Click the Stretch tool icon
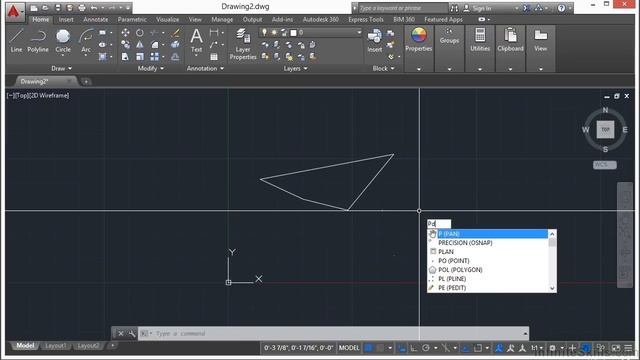The width and height of the screenshot is (640, 360). pos(125,57)
